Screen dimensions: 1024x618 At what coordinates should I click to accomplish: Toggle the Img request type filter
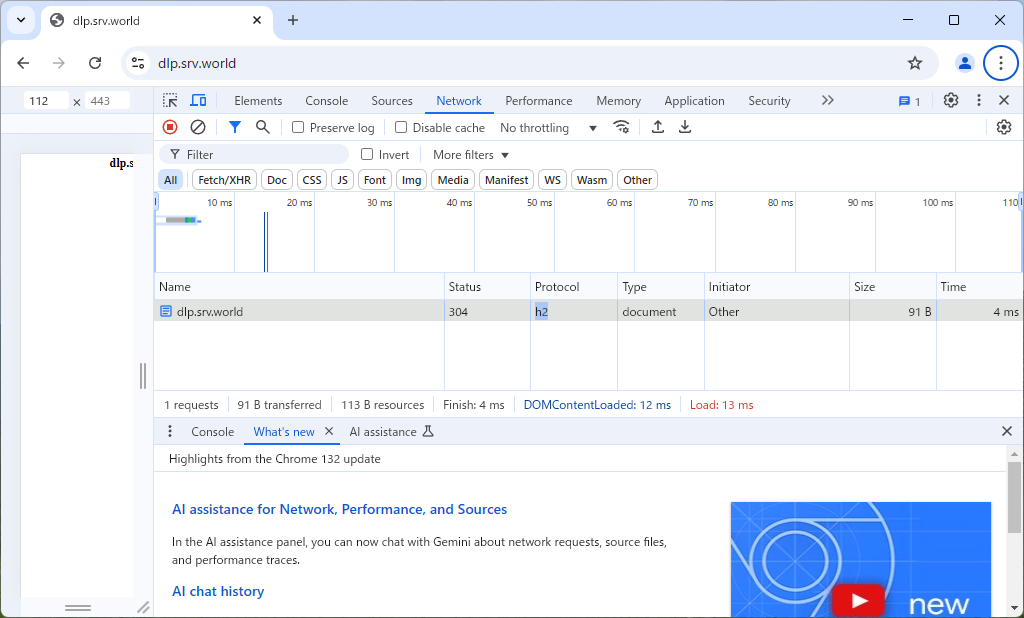[x=411, y=180]
